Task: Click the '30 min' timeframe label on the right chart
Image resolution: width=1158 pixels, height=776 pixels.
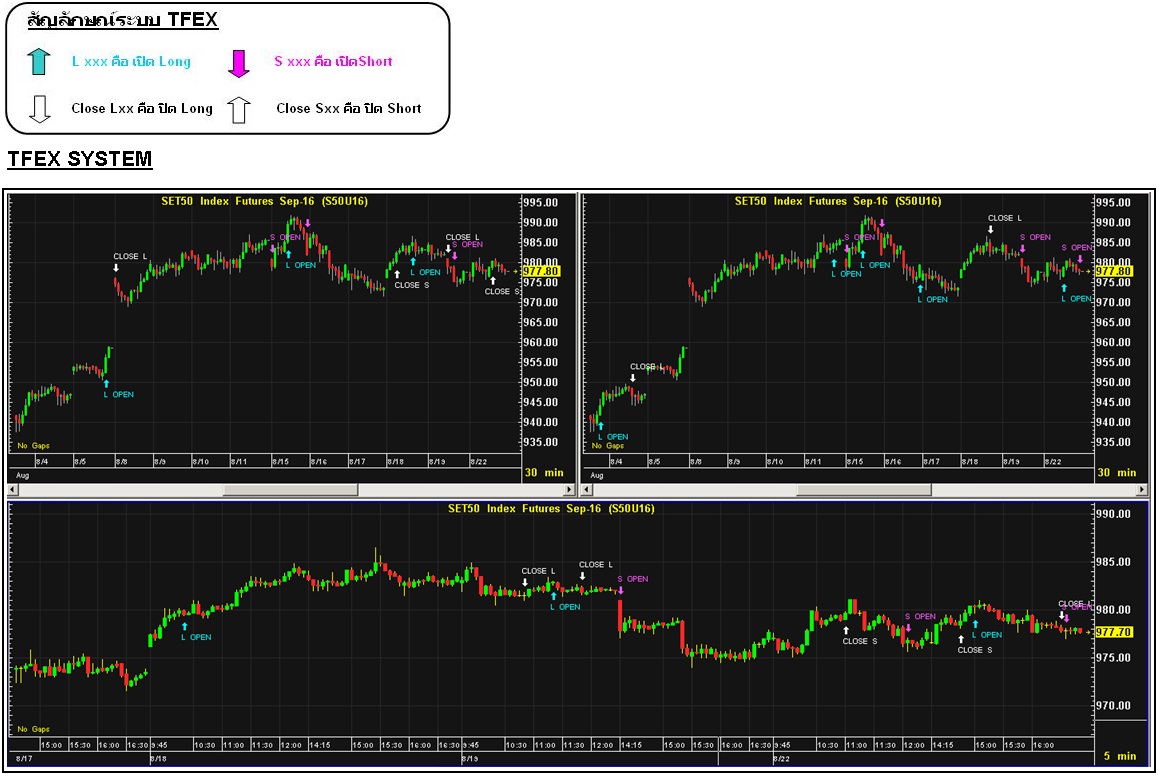Action: pos(1116,473)
